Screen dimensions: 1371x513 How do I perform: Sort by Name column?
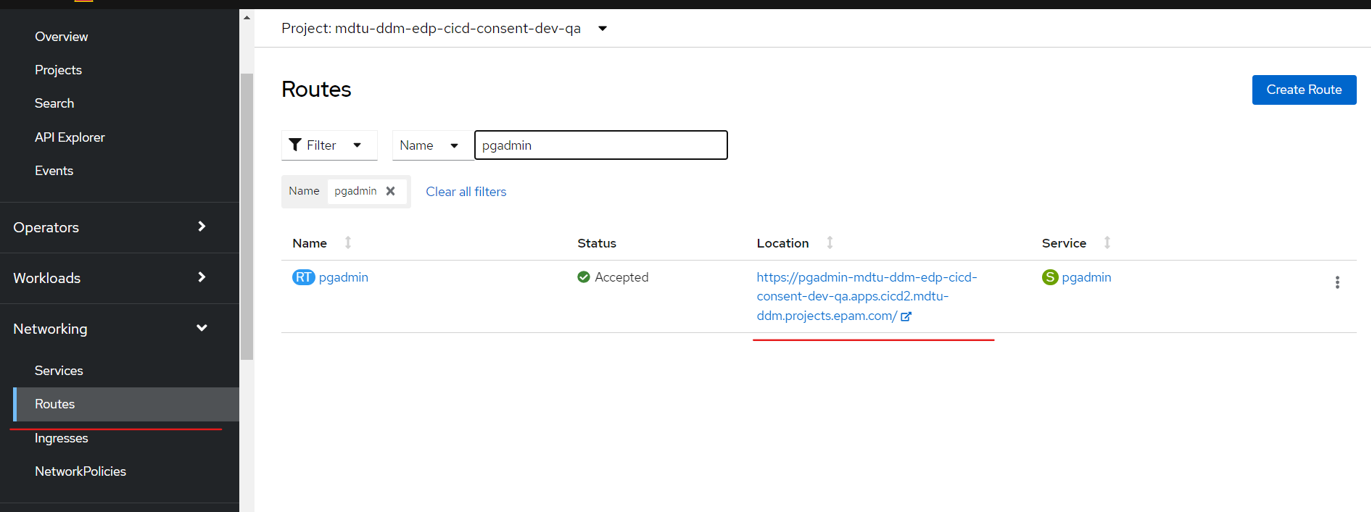[322, 243]
